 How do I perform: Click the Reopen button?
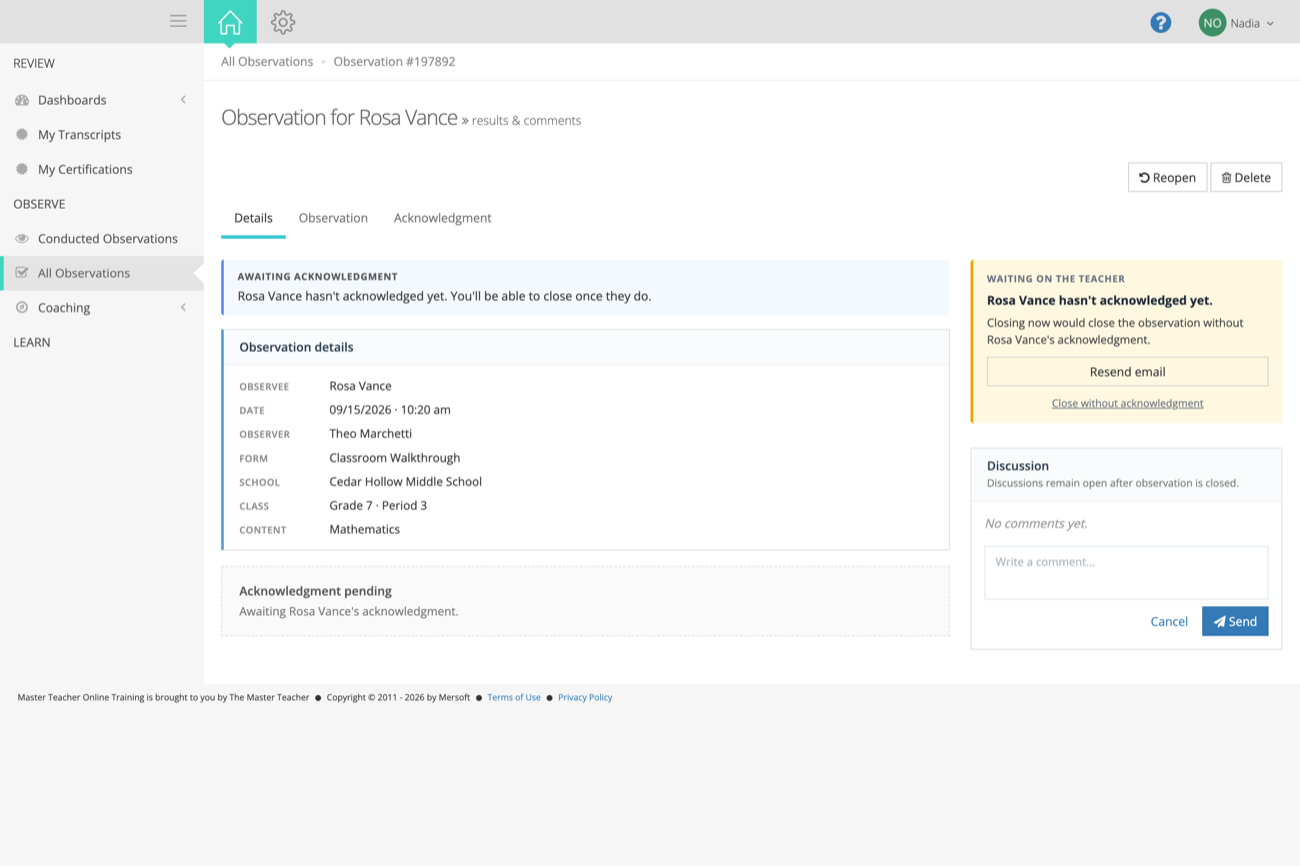tap(1167, 177)
